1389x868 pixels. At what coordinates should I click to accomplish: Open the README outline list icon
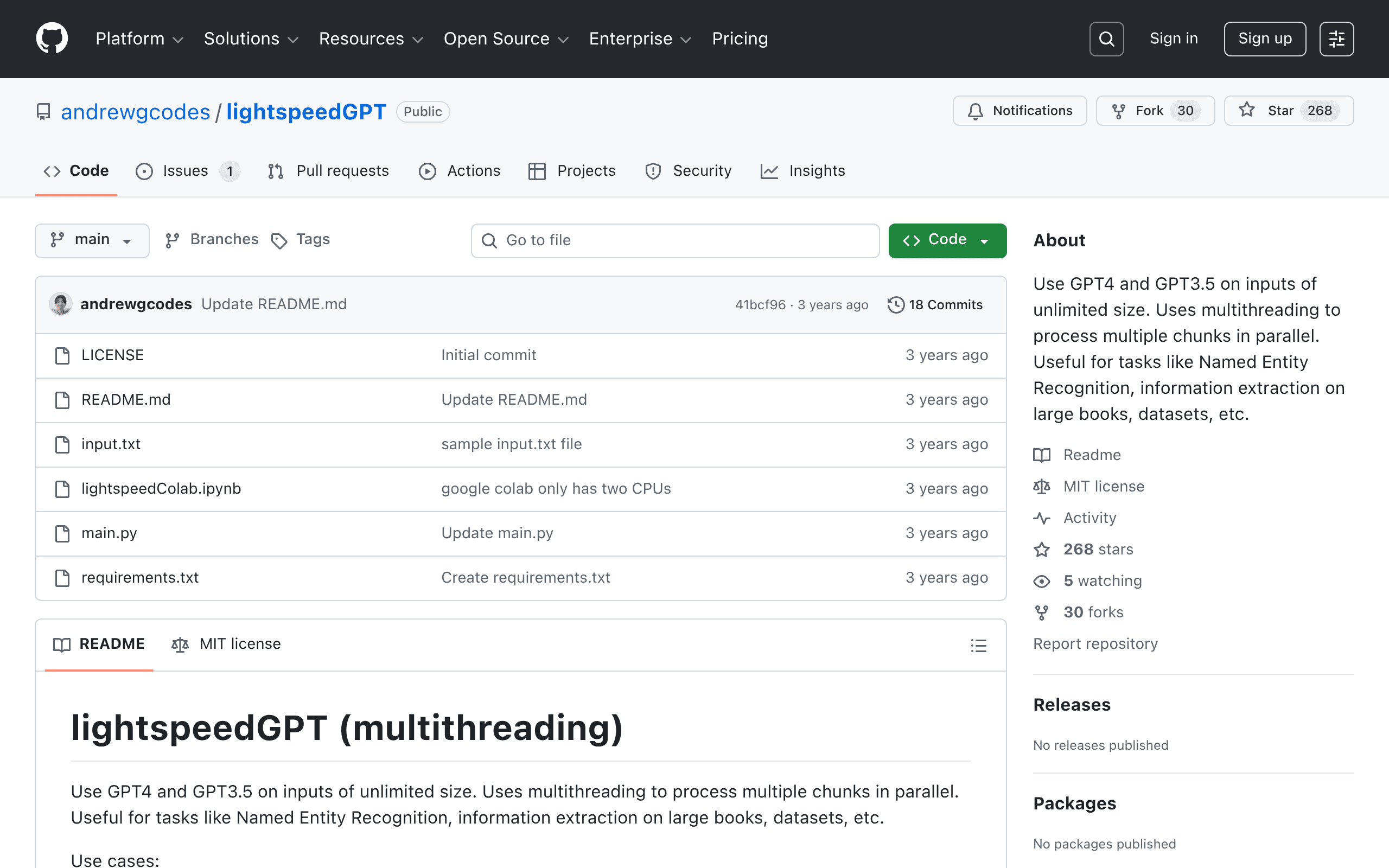[x=979, y=645]
